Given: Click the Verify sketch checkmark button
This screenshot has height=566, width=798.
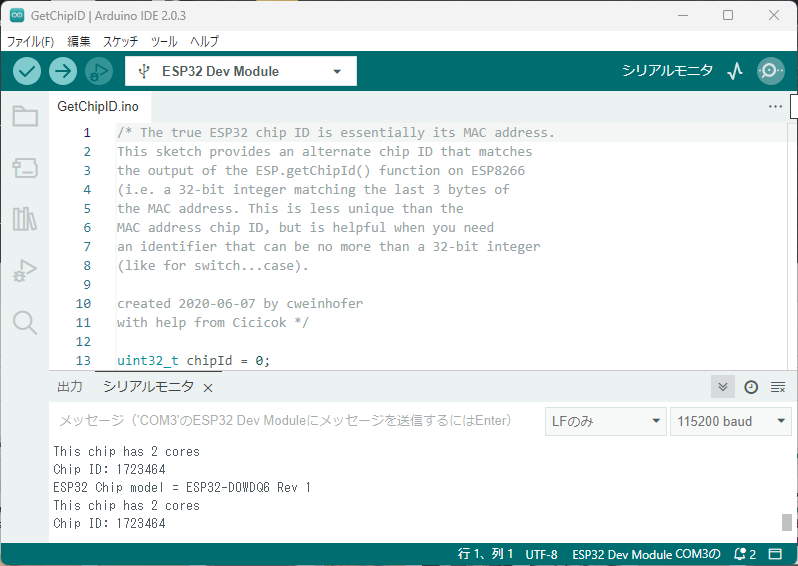Looking at the screenshot, I should (27, 71).
